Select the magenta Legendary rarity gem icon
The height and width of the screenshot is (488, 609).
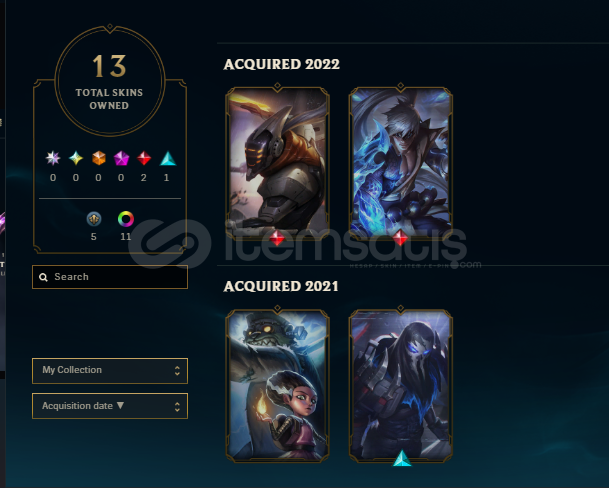click(121, 158)
